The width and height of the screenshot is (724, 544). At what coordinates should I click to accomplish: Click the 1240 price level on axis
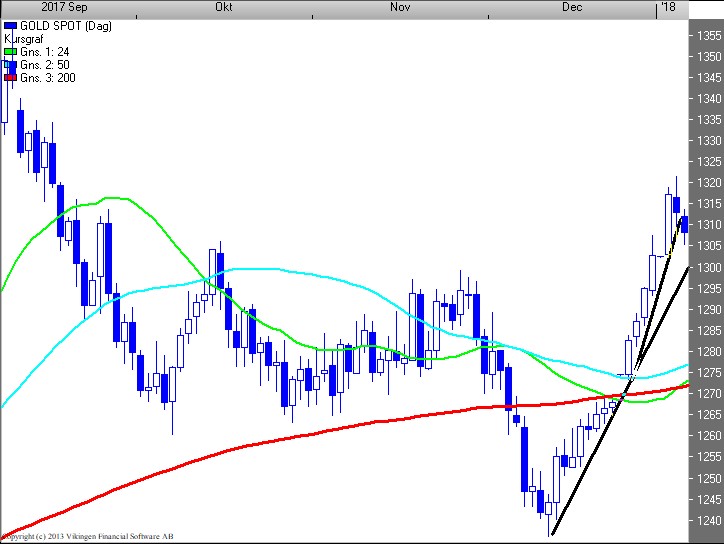point(707,521)
